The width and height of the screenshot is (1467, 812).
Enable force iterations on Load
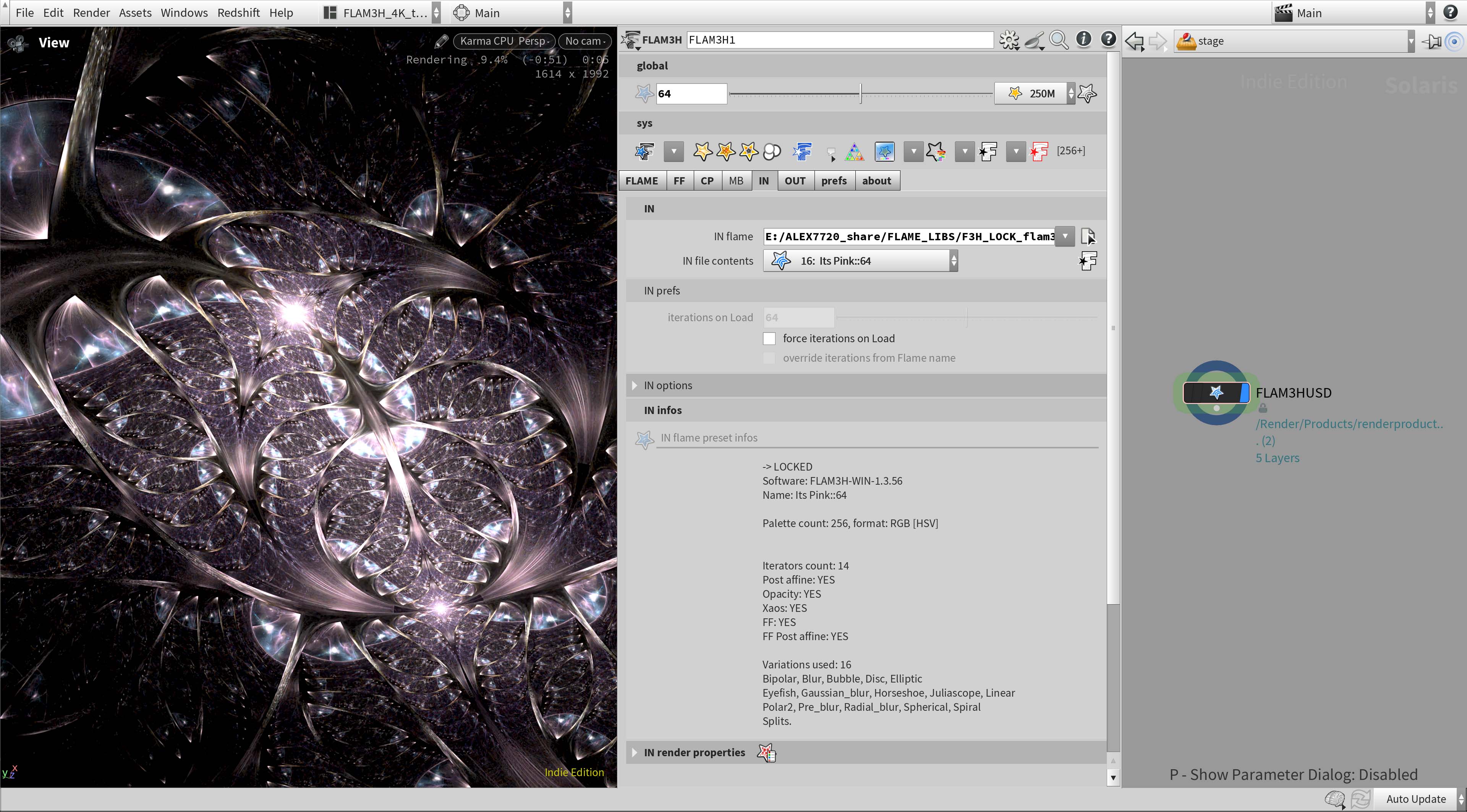pos(769,338)
